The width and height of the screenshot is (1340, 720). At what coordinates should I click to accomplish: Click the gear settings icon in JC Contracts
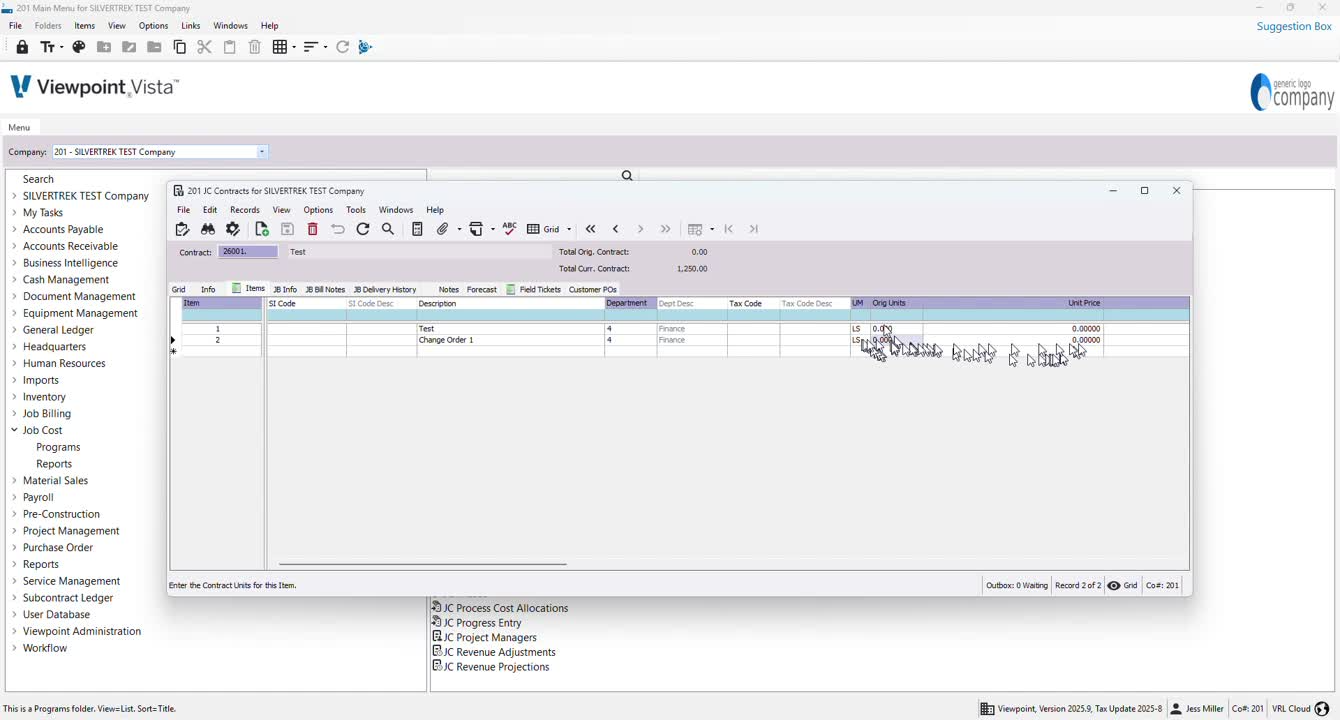pyautogui.click(x=233, y=229)
